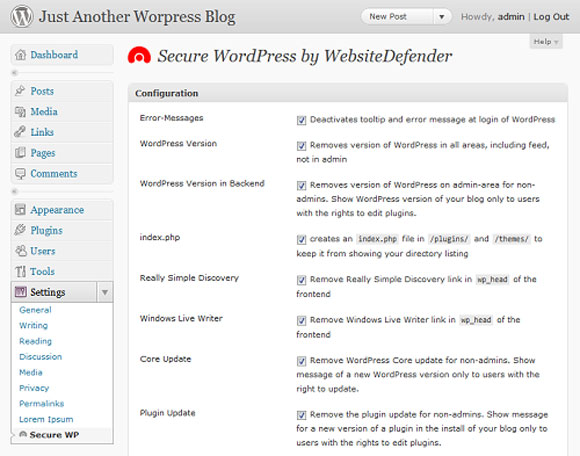Click the Links chain icon
The height and width of the screenshot is (456, 580).
[x=20, y=132]
